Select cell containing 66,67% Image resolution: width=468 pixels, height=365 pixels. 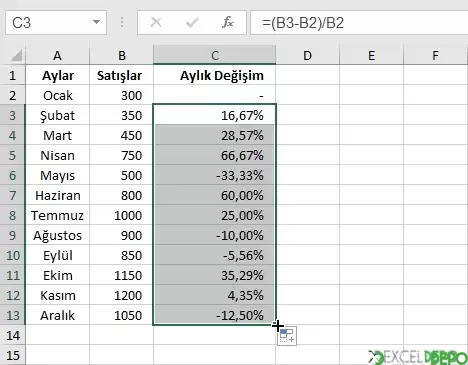click(215, 155)
